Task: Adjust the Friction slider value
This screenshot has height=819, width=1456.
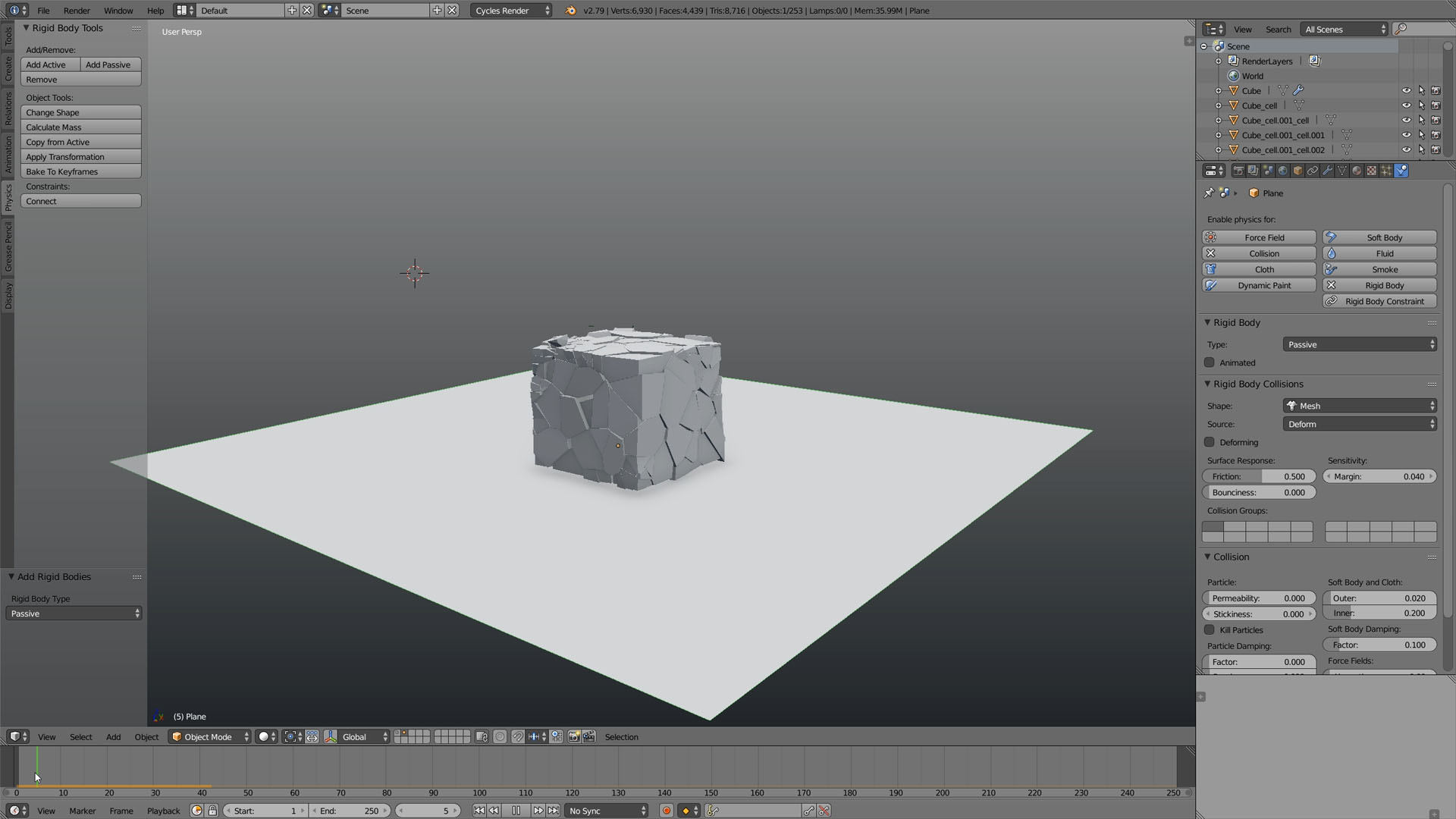Action: pyautogui.click(x=1259, y=476)
